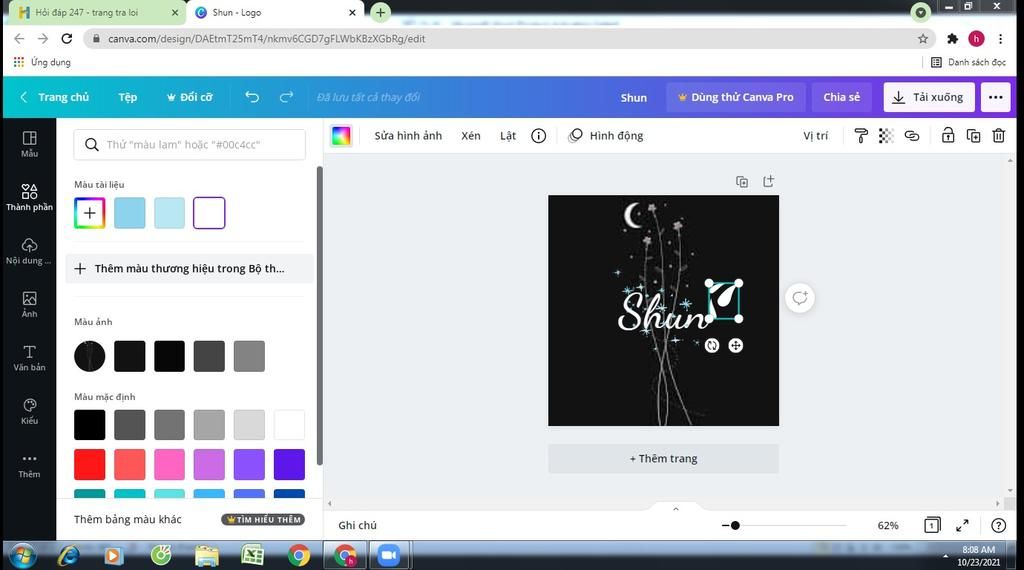Bookmark the page with the star icon
This screenshot has height=570, width=1024.
[x=922, y=39]
